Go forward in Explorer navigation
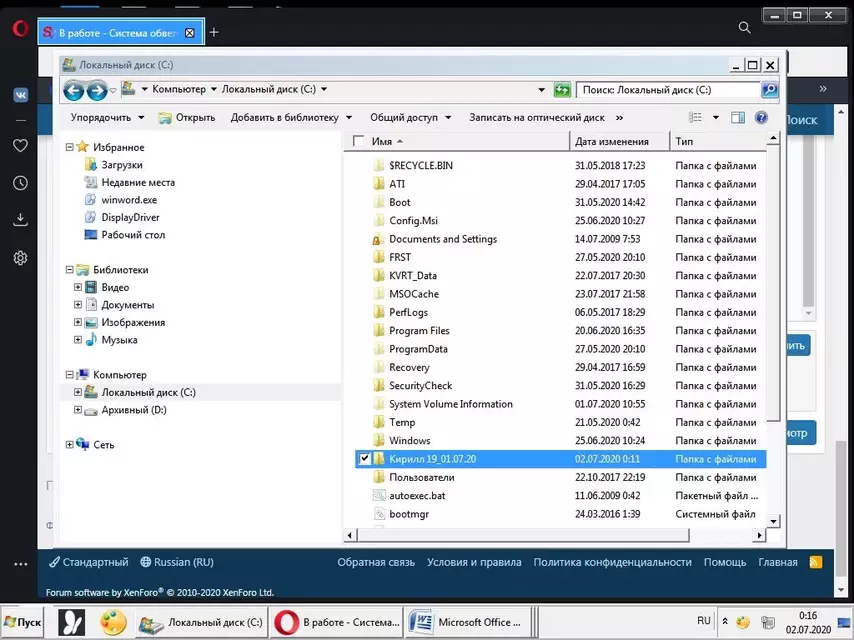The image size is (854, 640). pos(96,90)
